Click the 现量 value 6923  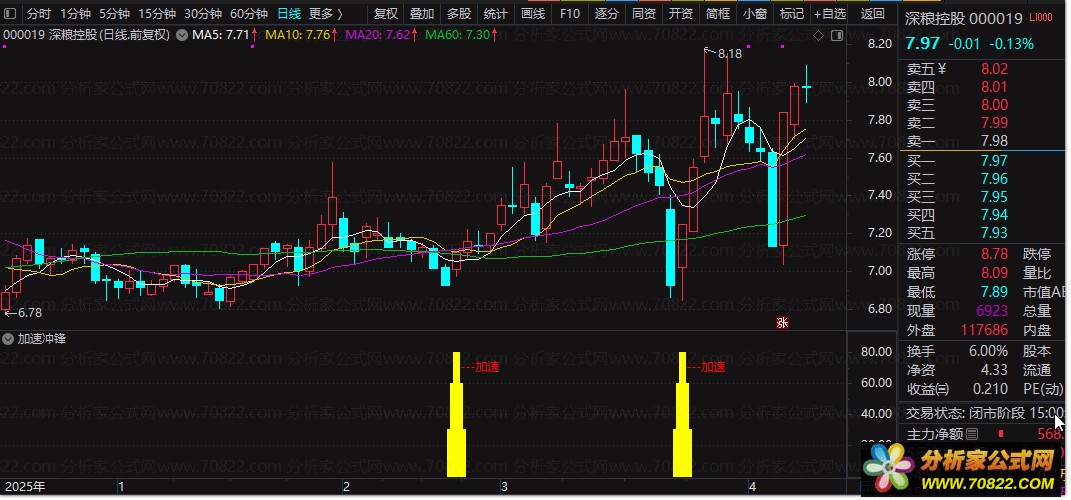pos(992,311)
